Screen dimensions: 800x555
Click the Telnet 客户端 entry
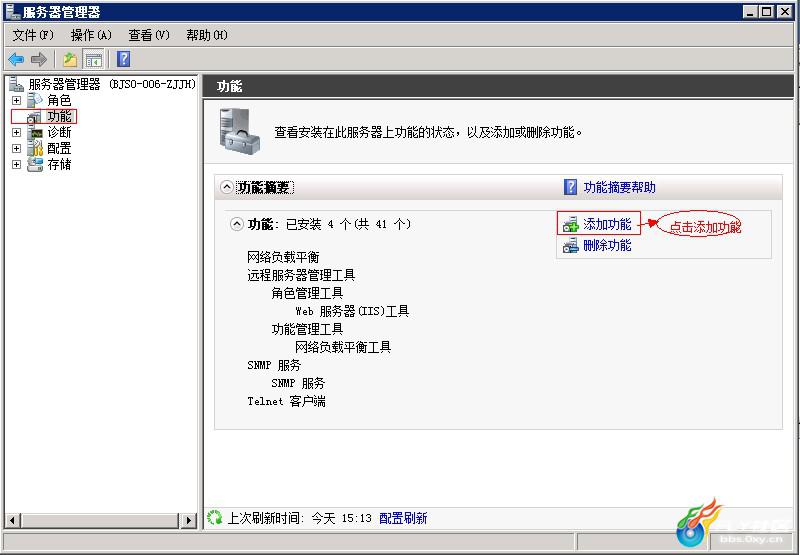[x=286, y=401]
